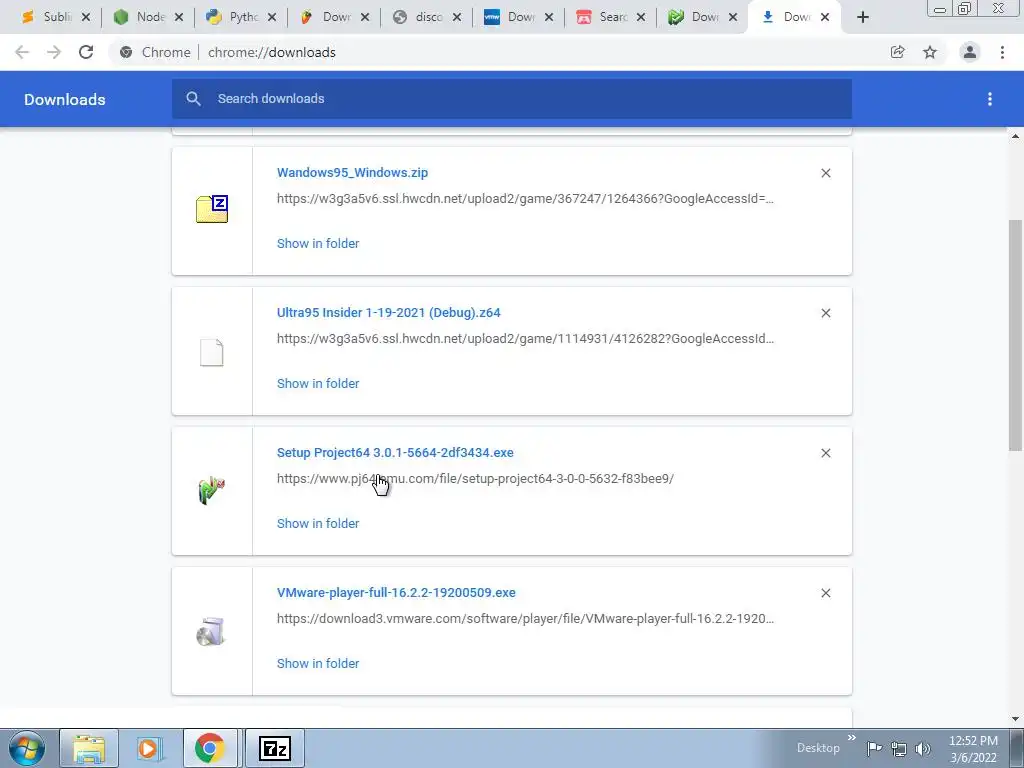The height and width of the screenshot is (768, 1024).
Task: Open the Windows Start menu
Action: pos(27,748)
